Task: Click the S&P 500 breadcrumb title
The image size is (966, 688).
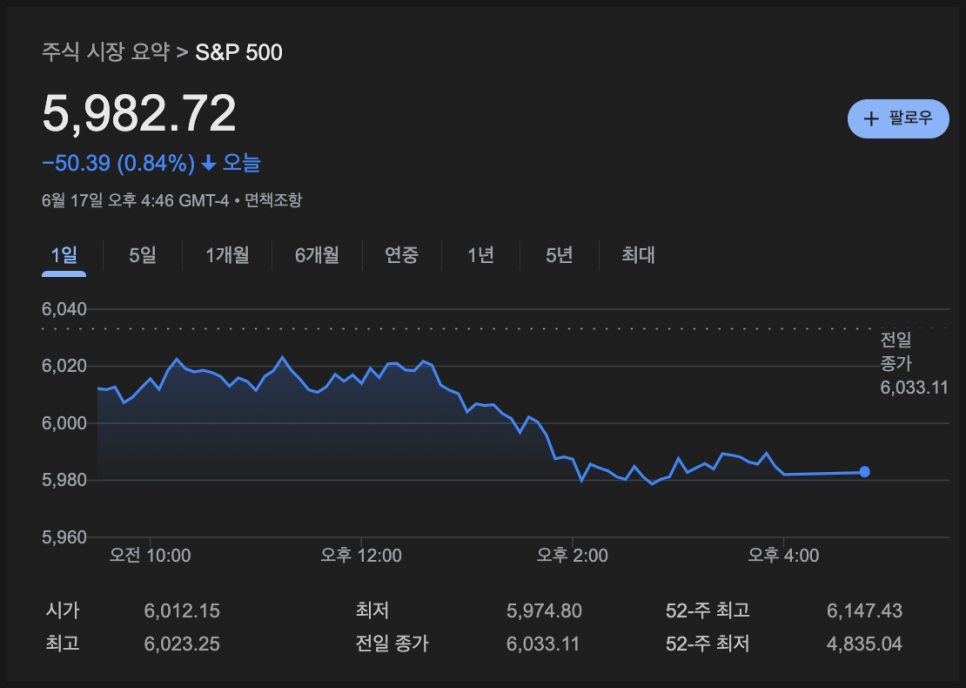Action: pos(239,52)
